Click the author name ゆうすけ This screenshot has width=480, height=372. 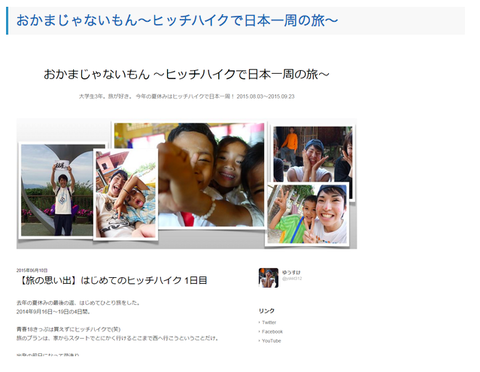pyautogui.click(x=291, y=272)
